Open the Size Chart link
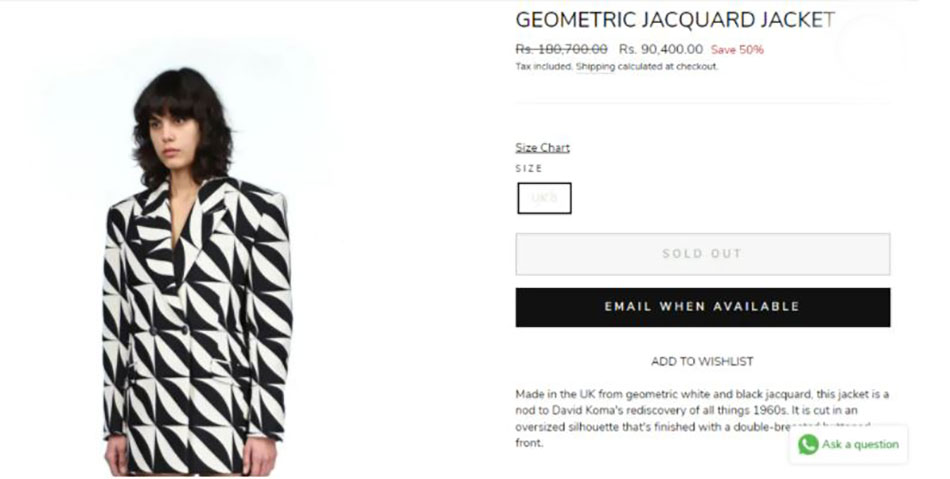This screenshot has height=479, width=950. click(x=542, y=148)
